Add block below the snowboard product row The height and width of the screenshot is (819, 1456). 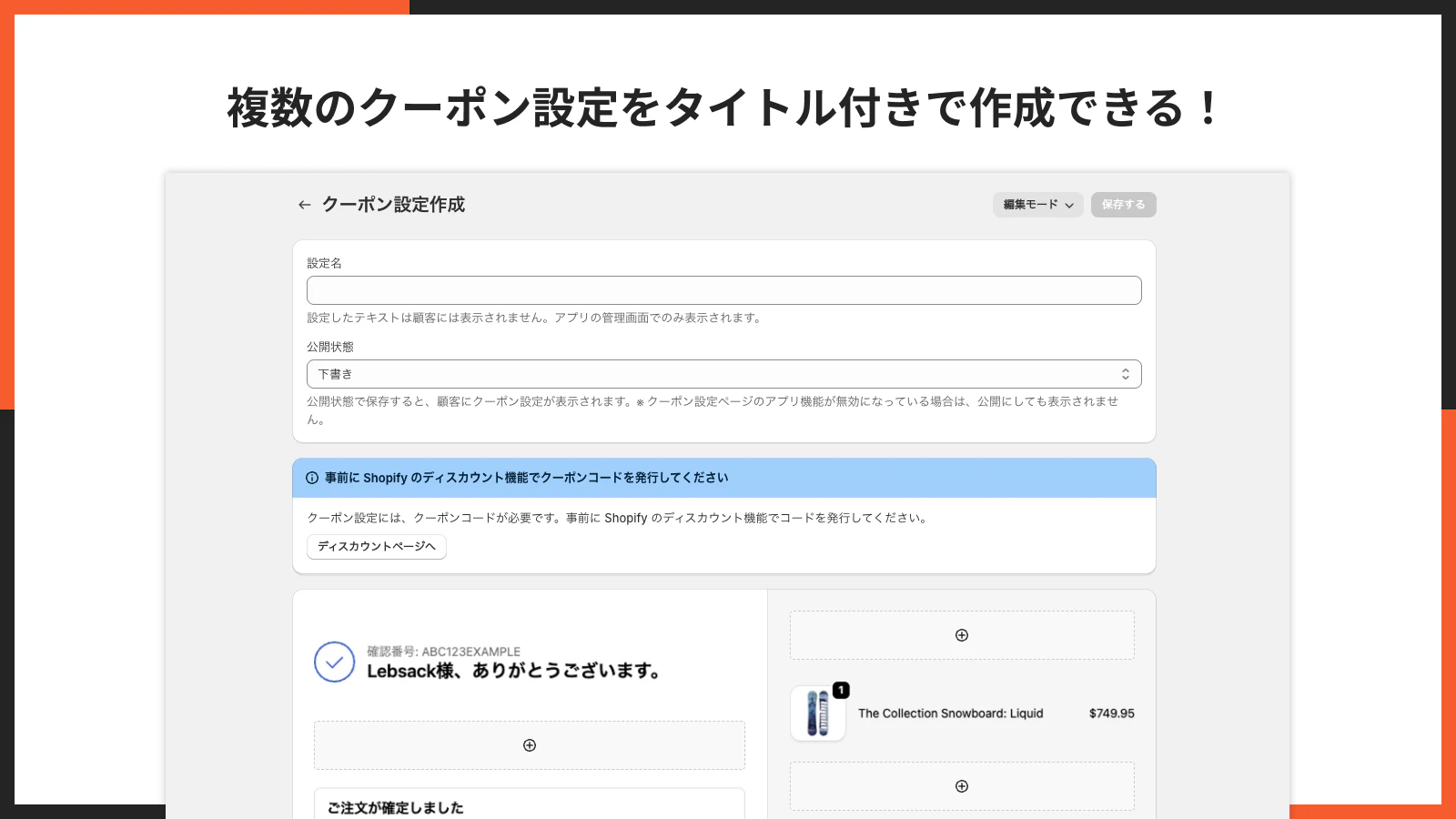pos(962,786)
